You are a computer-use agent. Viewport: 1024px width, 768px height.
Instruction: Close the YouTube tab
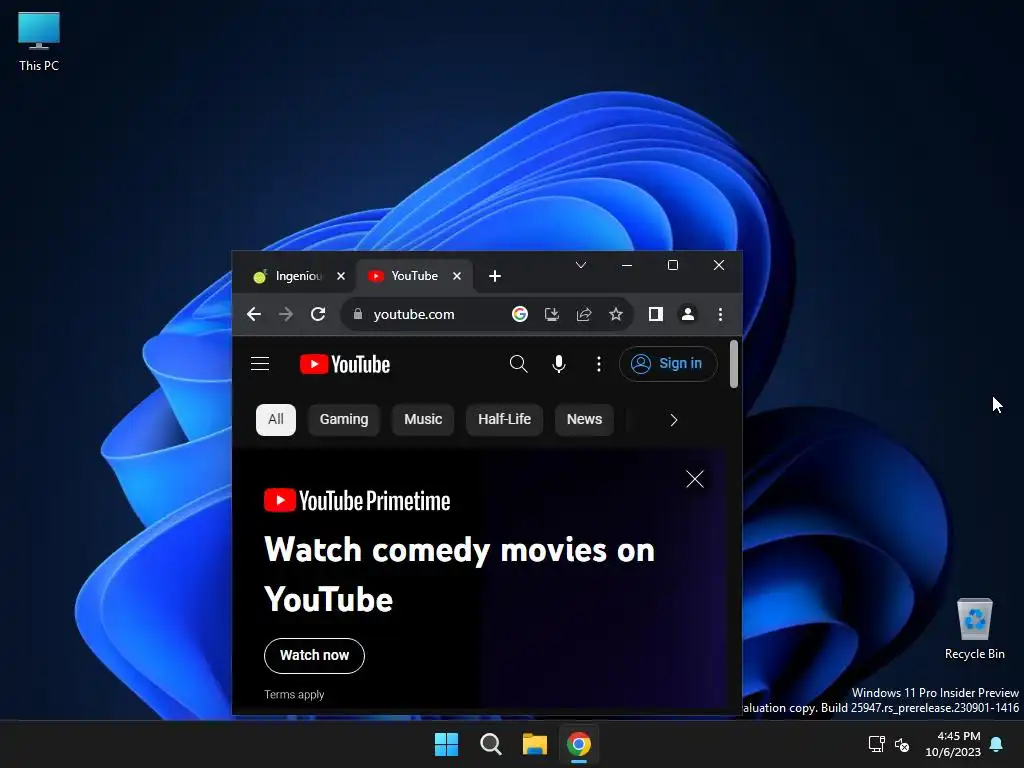click(457, 276)
